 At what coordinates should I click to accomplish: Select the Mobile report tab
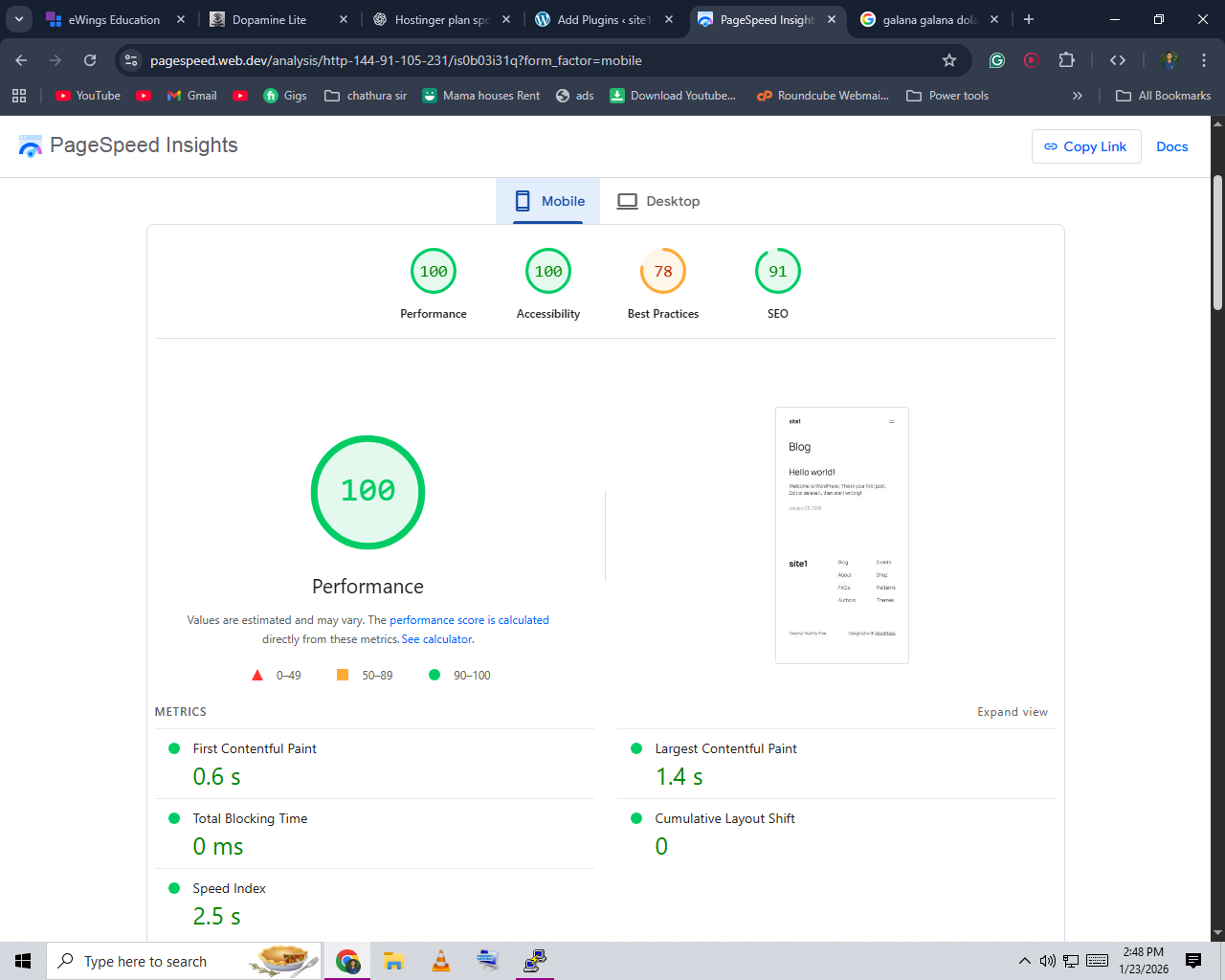tap(548, 201)
